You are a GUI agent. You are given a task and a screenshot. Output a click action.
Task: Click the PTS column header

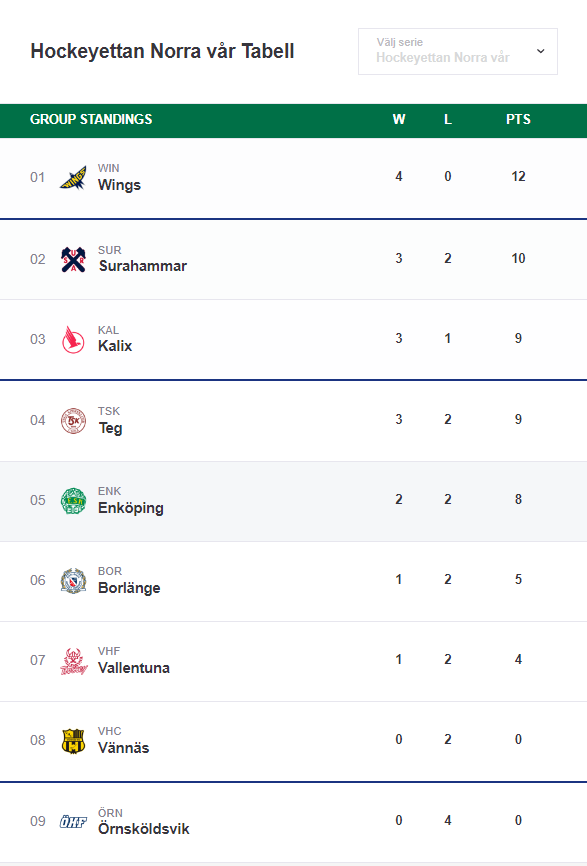[518, 119]
